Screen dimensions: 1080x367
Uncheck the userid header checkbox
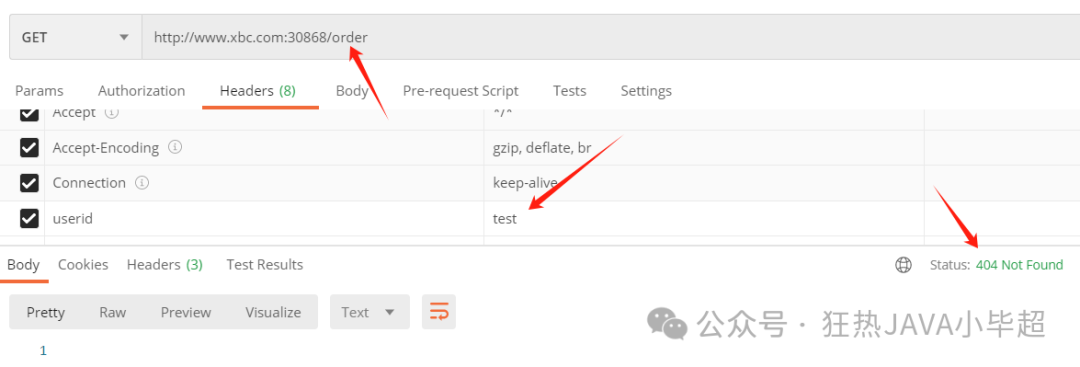coord(29,219)
